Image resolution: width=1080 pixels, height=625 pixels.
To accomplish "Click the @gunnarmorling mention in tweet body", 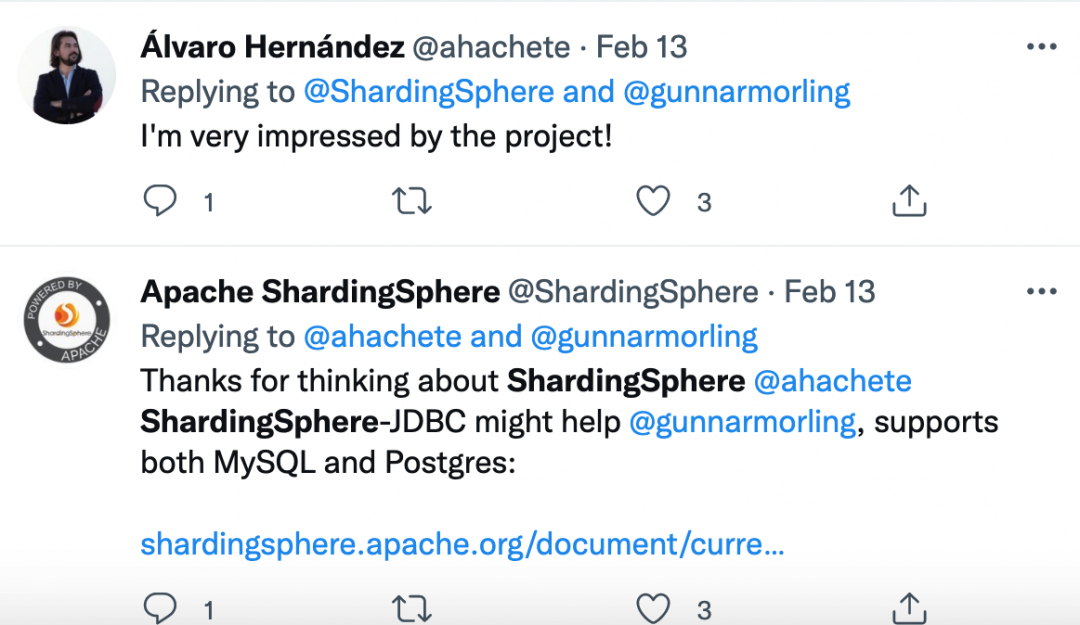I will (742, 422).
